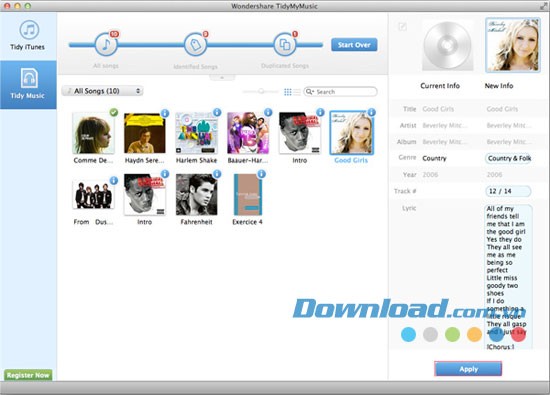Click the search magnifier icon
Image resolution: width=550 pixels, height=395 pixels.
pos(309,92)
